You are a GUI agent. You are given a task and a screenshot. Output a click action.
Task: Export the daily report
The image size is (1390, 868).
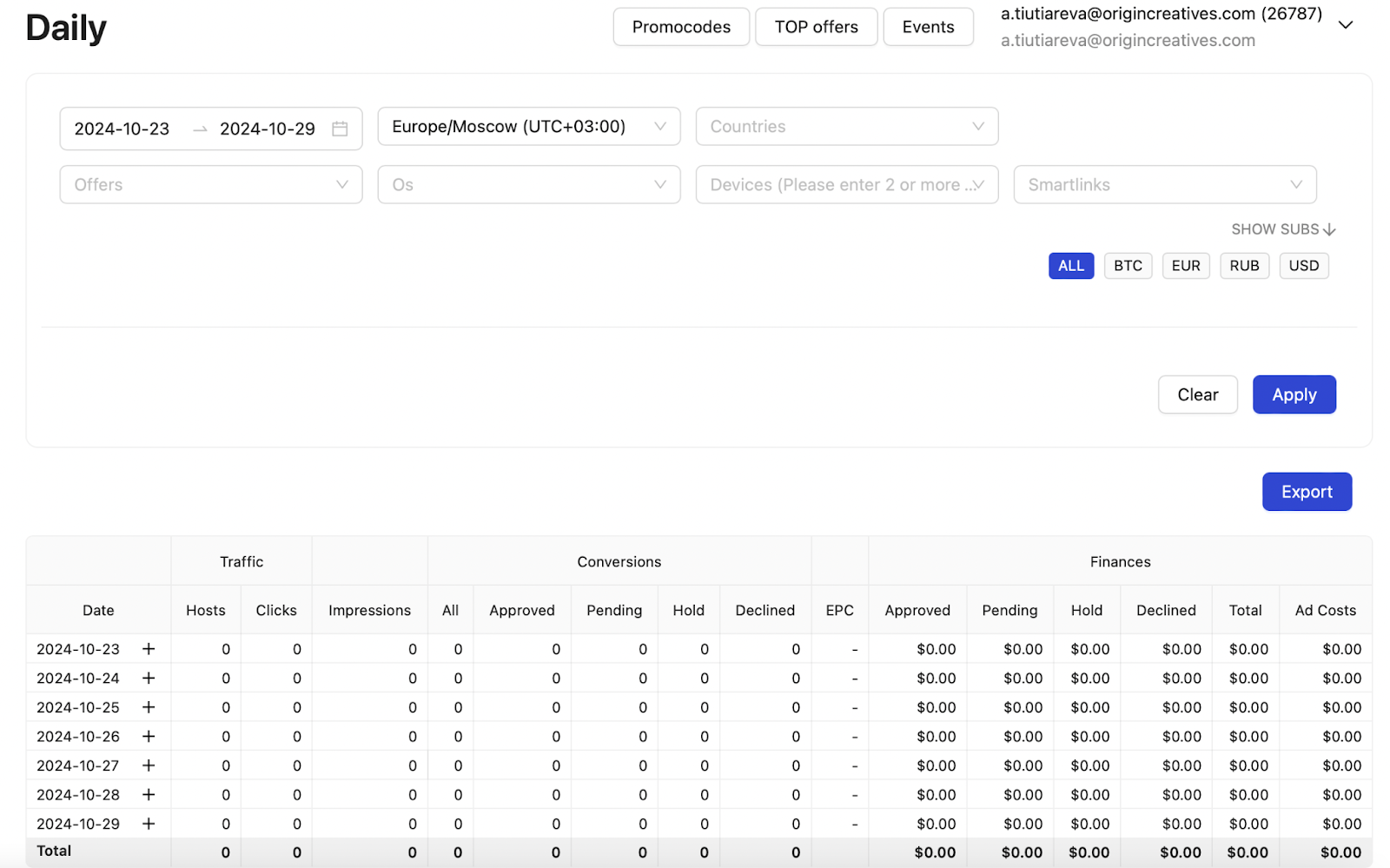(x=1306, y=492)
